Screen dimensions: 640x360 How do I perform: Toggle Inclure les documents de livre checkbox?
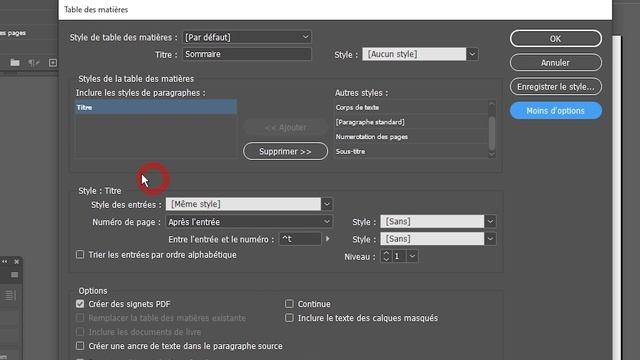(80, 332)
